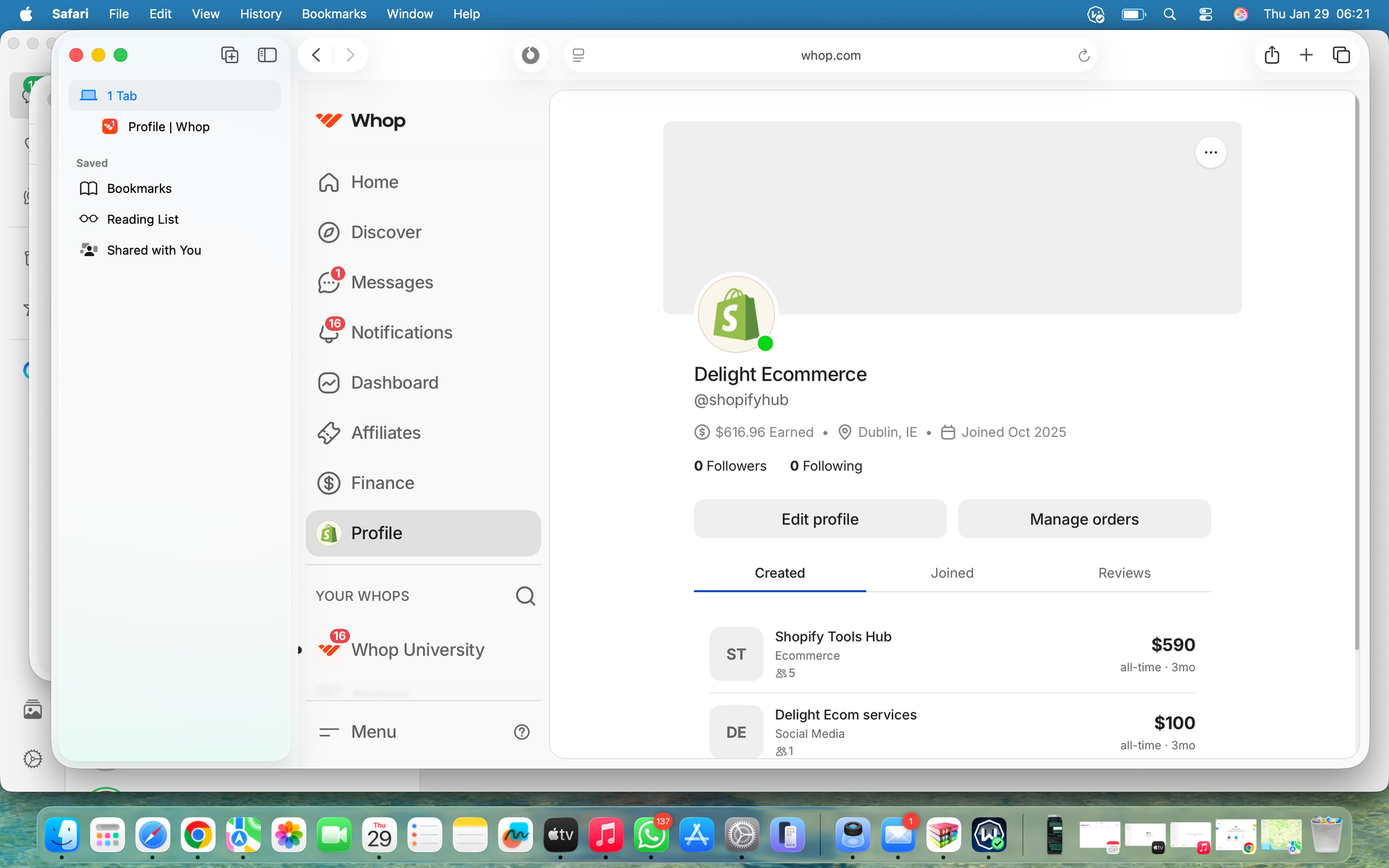Open the Dashboard chart icon

[328, 383]
